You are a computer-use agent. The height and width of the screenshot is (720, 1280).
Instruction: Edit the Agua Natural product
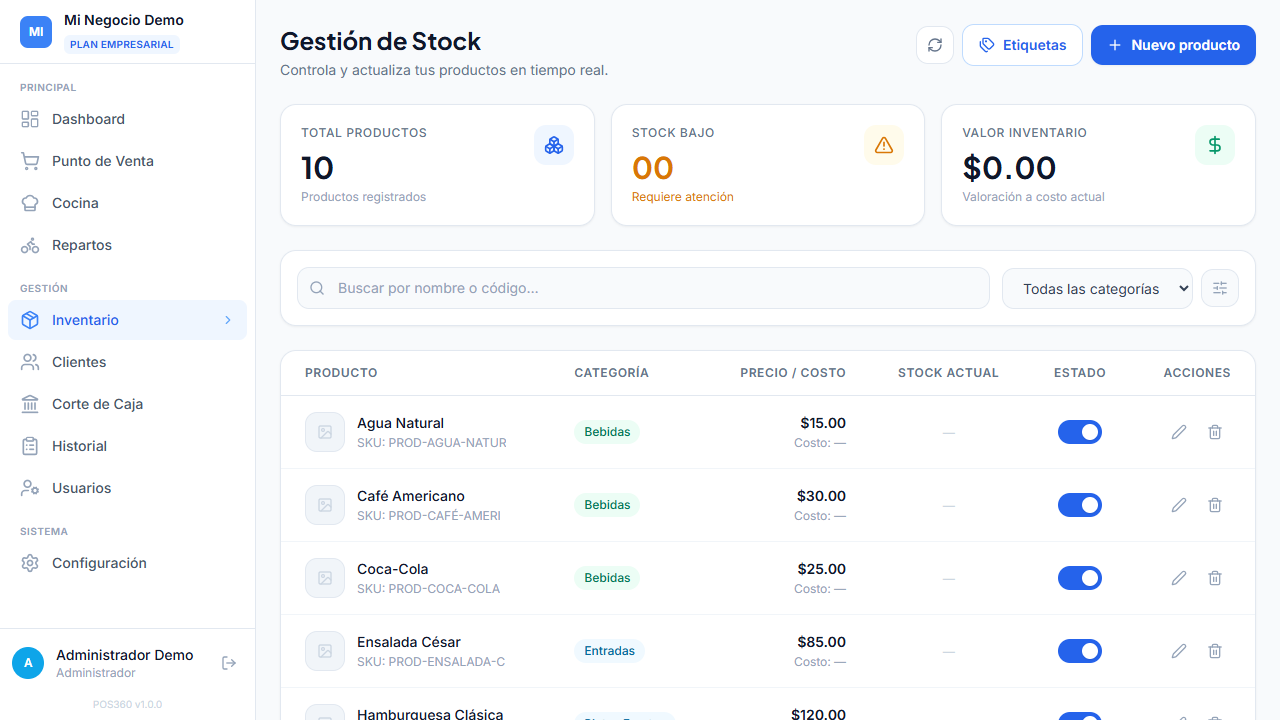(1179, 432)
